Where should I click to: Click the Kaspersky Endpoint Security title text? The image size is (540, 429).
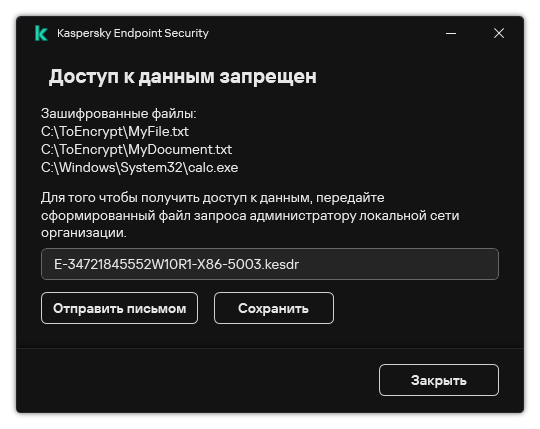click(x=133, y=33)
